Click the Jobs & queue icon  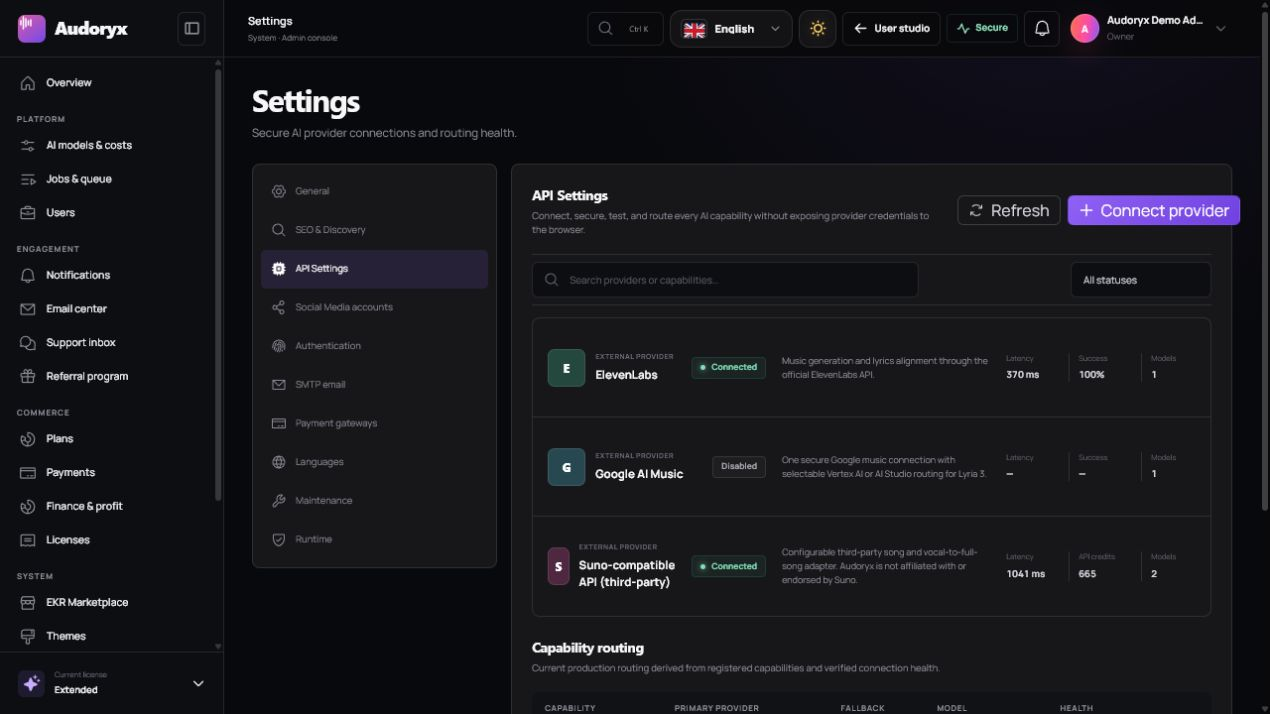(x=28, y=179)
